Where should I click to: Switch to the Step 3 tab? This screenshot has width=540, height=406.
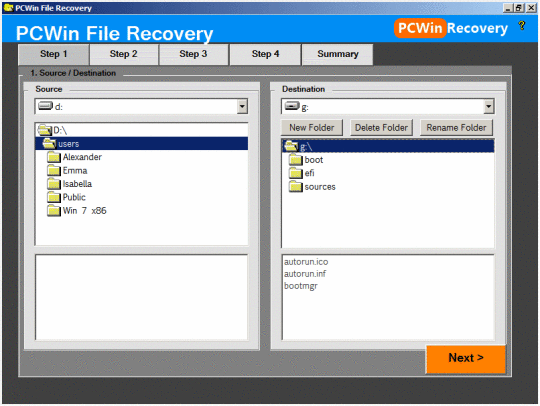coord(193,54)
